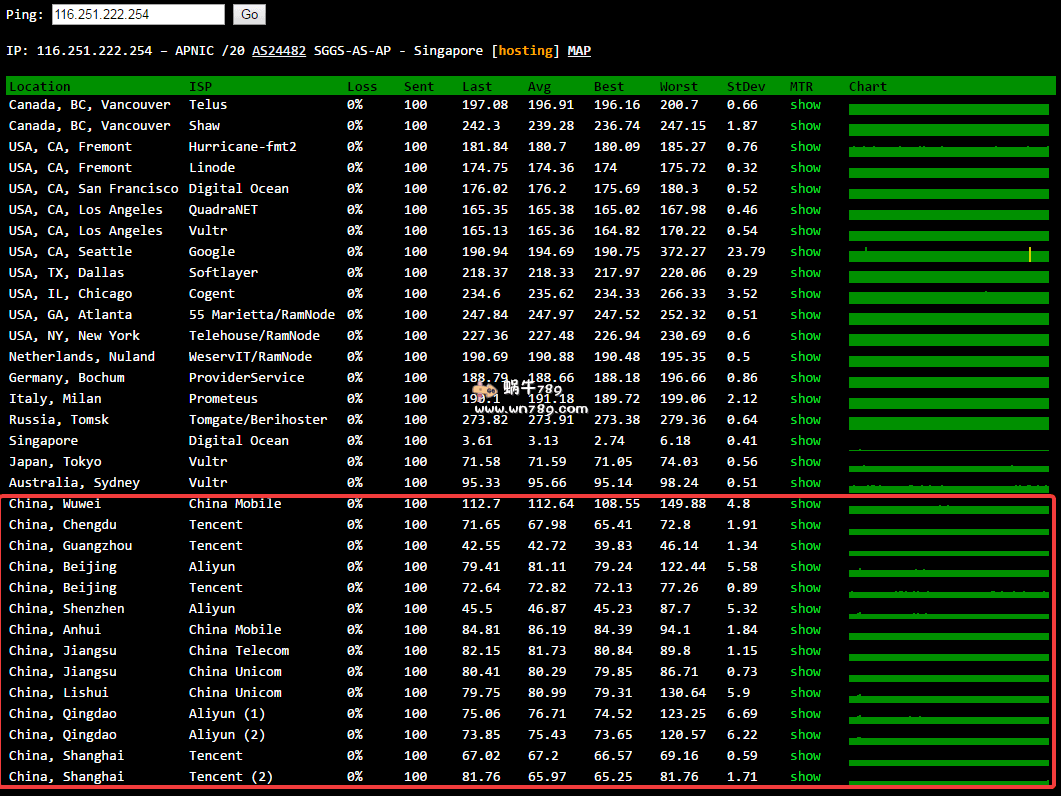Image resolution: width=1061 pixels, height=796 pixels.
Task: Click the Ping IP address input field
Action: coord(137,15)
